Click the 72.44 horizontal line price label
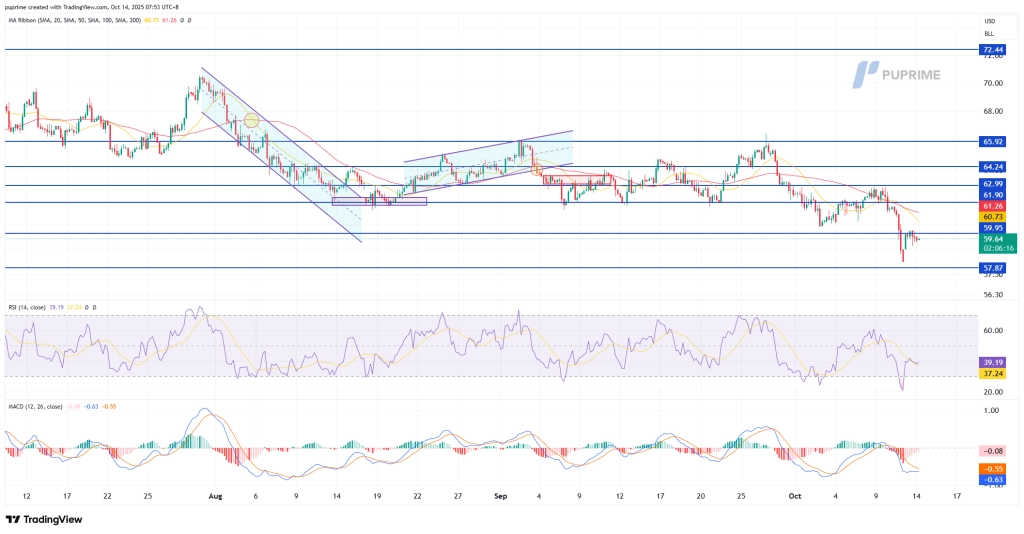Screen dimensions: 1024x534 pyautogui.click(x=993, y=49)
